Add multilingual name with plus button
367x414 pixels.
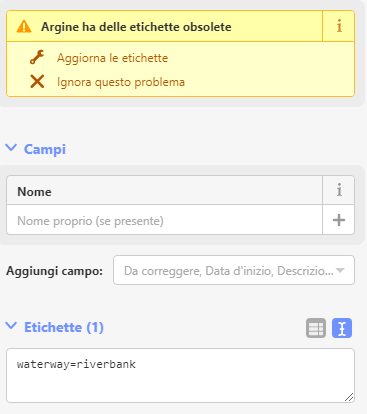tap(339, 220)
